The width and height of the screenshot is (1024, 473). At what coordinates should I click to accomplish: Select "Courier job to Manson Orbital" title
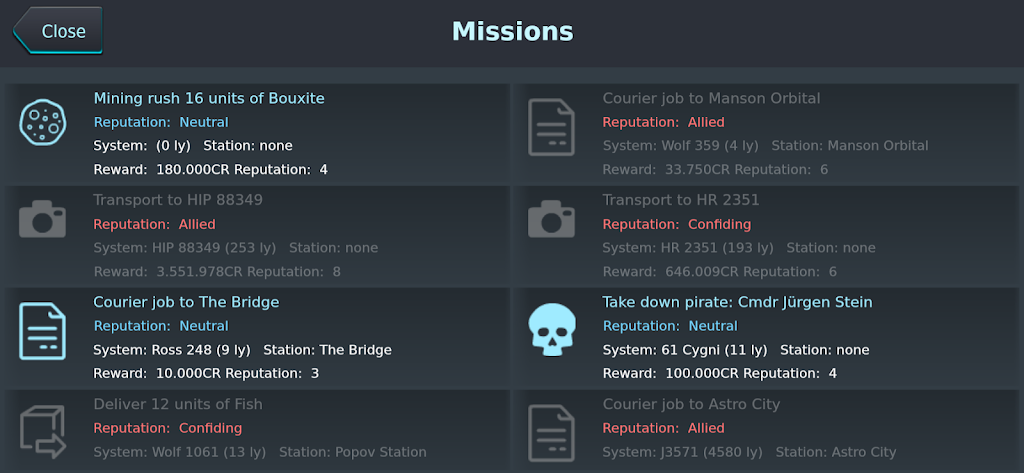[x=711, y=98]
